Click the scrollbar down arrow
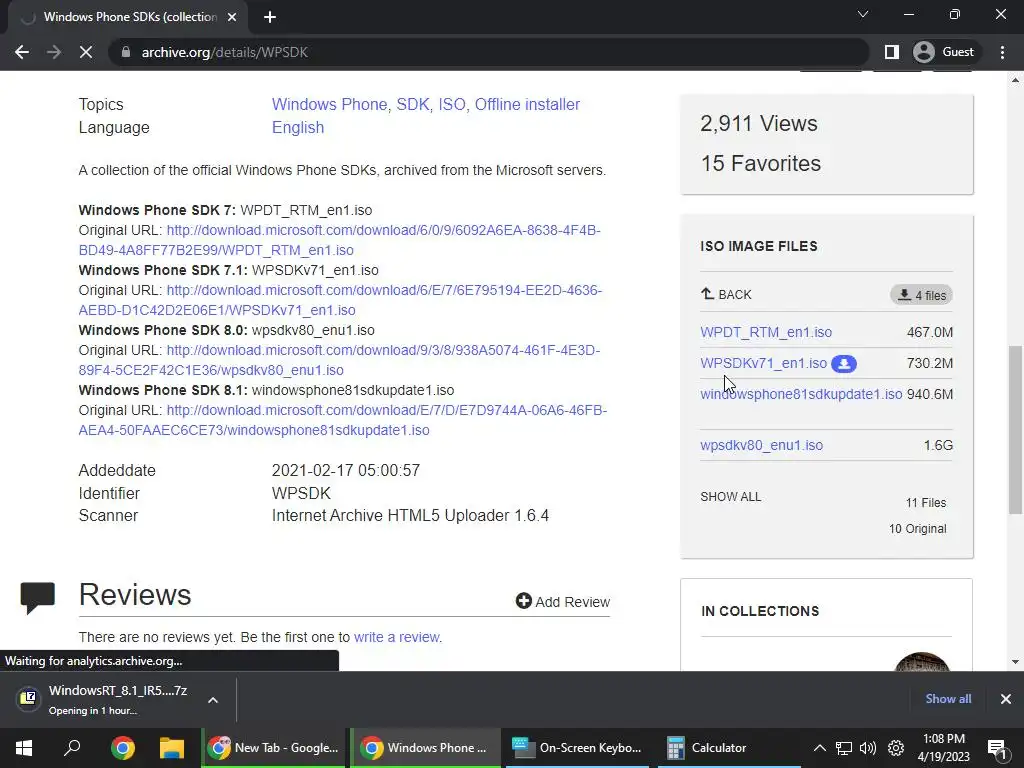 tap(1015, 662)
